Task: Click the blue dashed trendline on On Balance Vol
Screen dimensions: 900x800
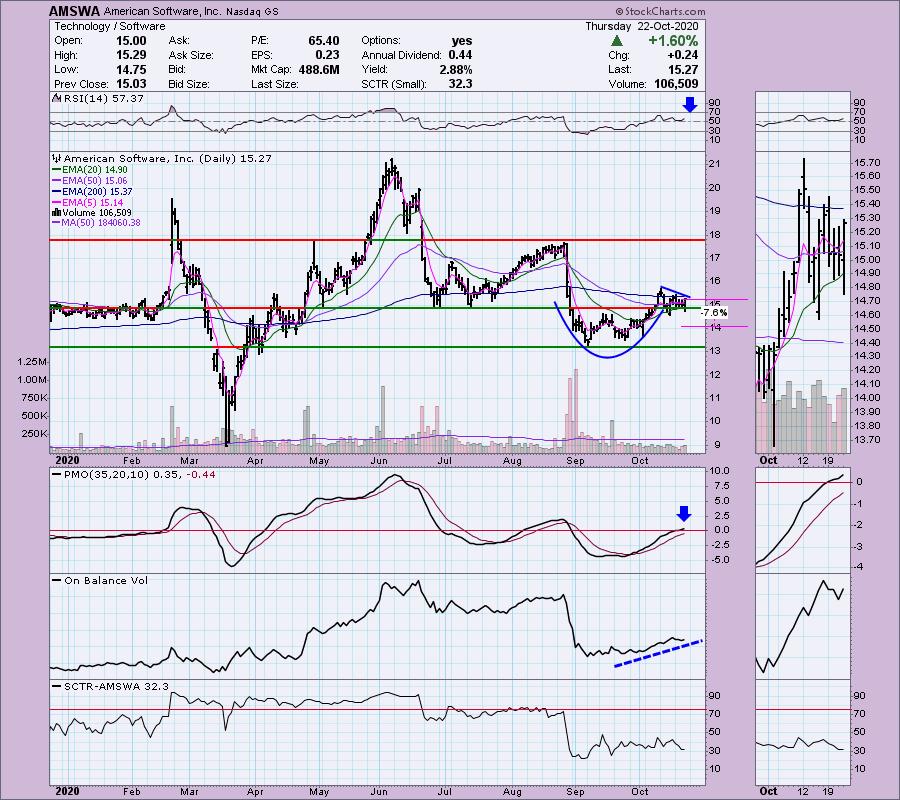Action: click(x=657, y=653)
